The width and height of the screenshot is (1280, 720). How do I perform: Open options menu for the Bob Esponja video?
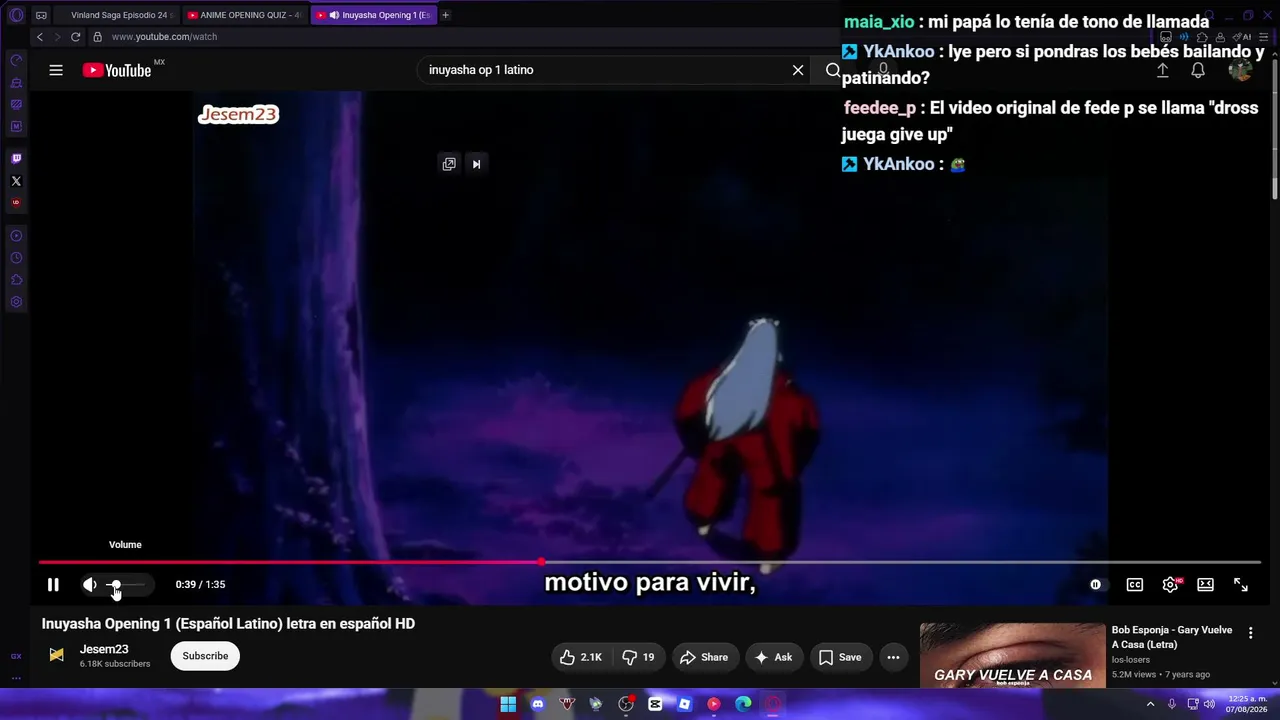(1250, 633)
